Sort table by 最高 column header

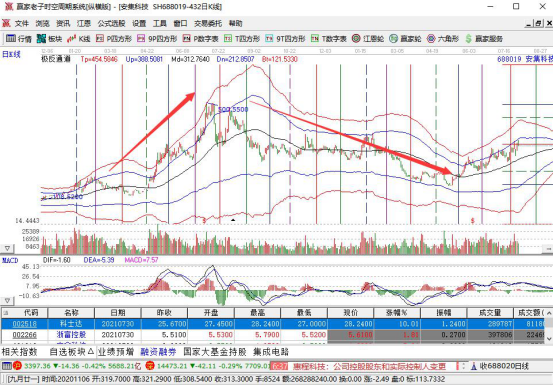tap(258, 313)
